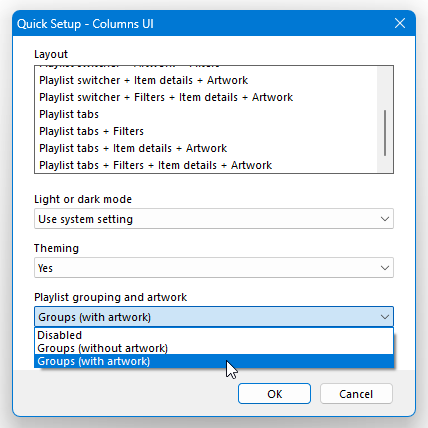Click the chevron on 'Use system setting'
This screenshot has height=428, width=428.
385,219
